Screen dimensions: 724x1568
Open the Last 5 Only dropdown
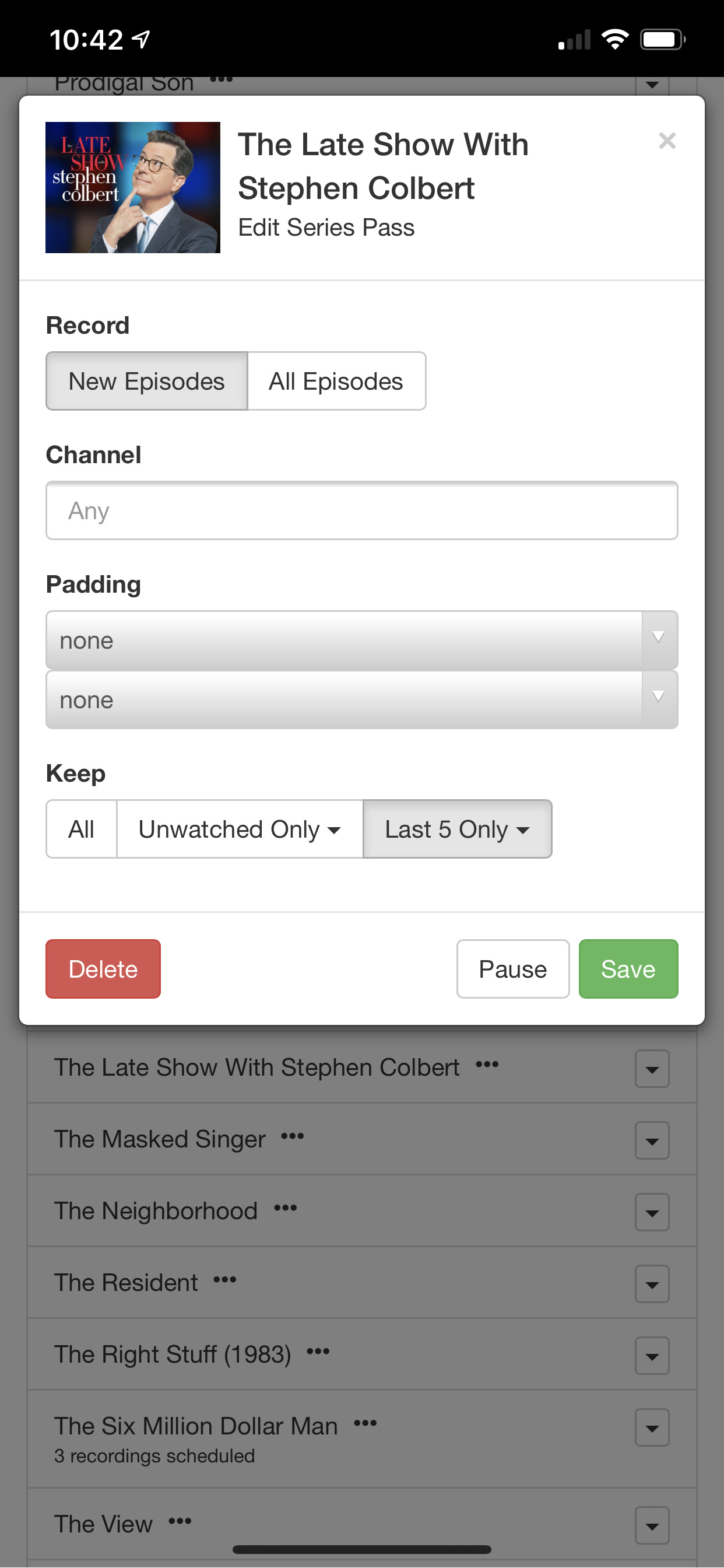[457, 829]
